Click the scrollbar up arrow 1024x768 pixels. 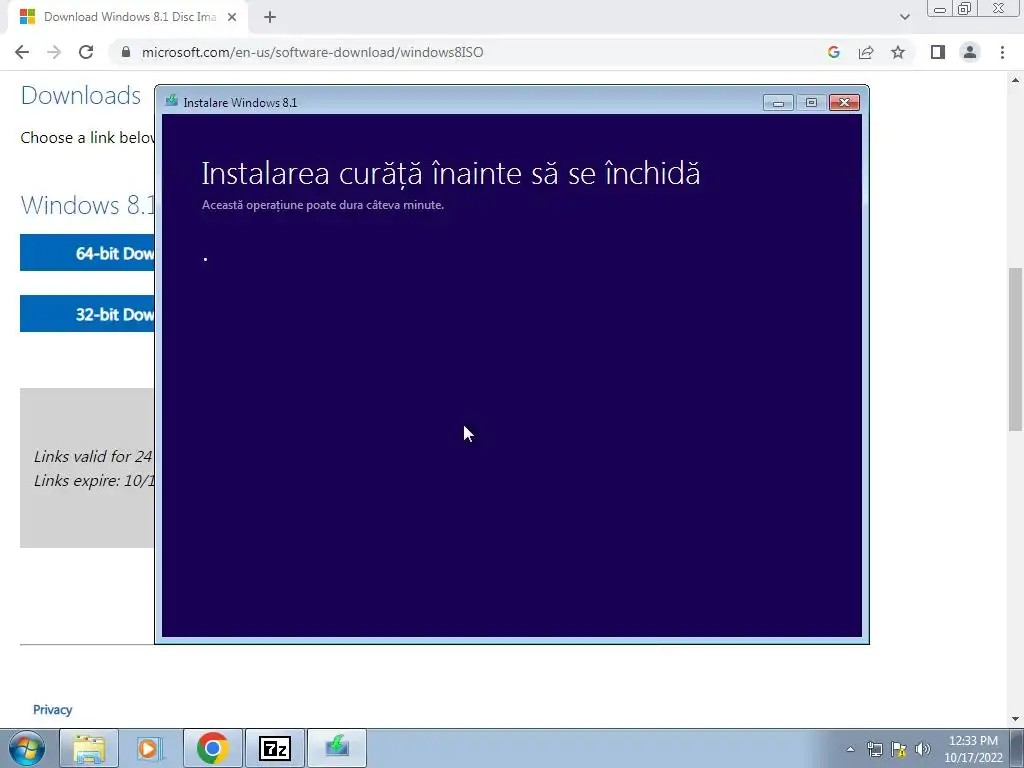coord(1015,80)
